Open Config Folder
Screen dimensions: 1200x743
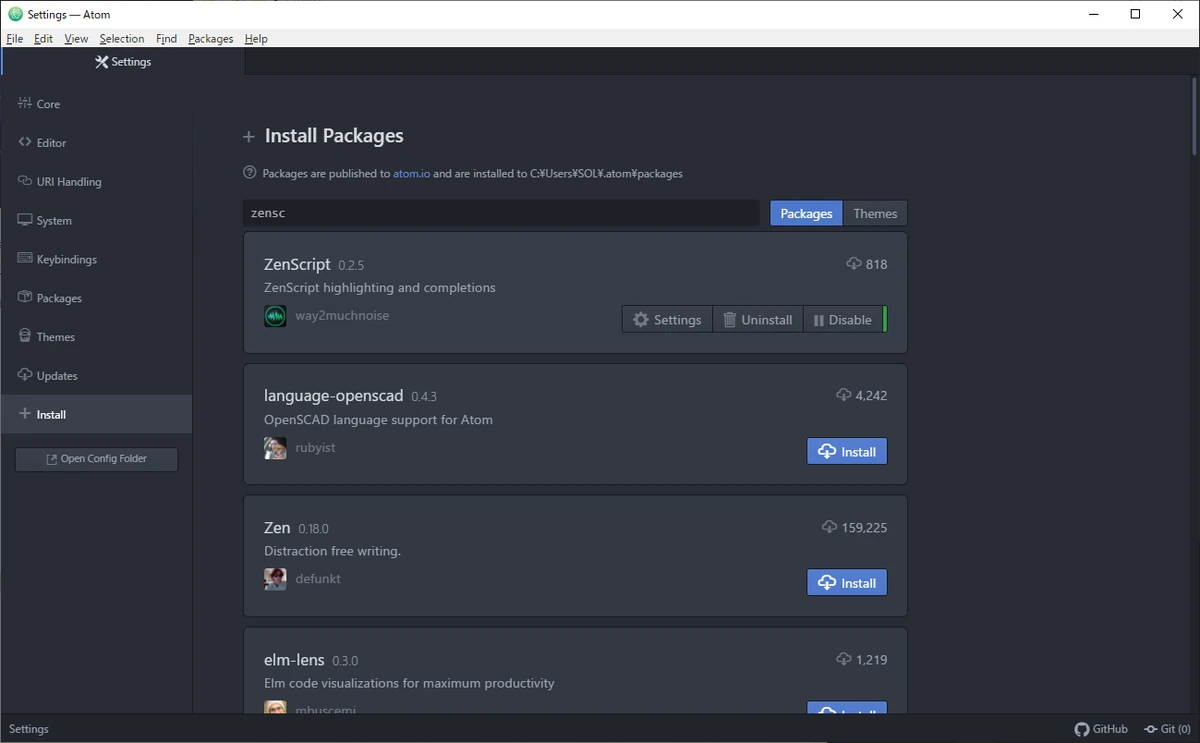coord(96,459)
